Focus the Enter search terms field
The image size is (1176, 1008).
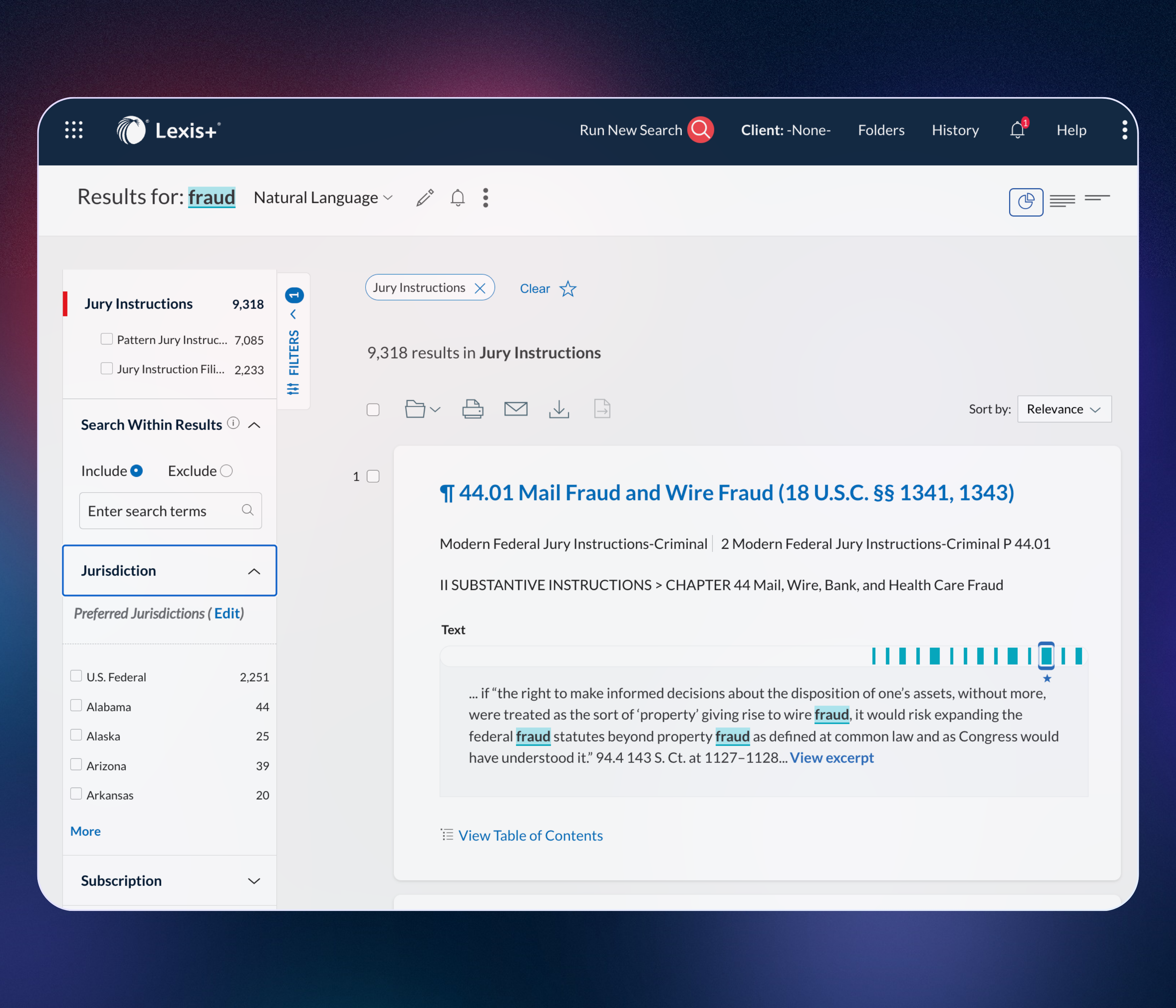(170, 511)
